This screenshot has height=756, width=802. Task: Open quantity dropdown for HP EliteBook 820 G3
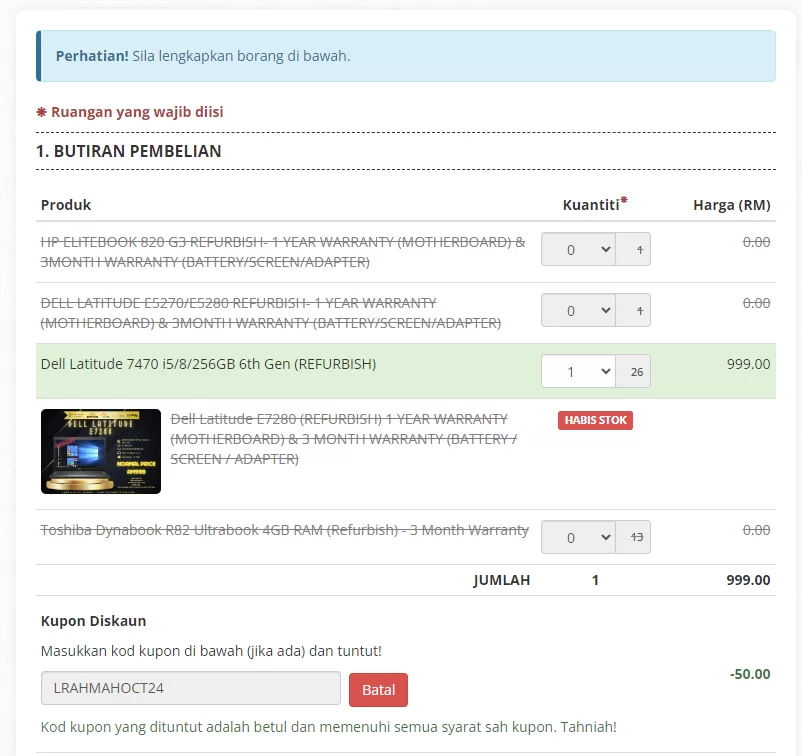[578, 249]
